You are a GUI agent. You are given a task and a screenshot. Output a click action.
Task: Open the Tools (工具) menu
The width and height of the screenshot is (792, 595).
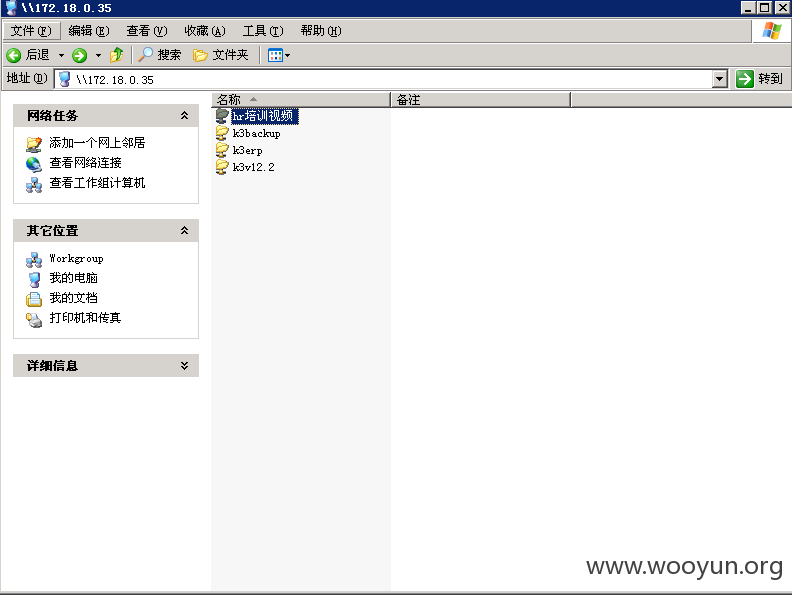tap(263, 31)
